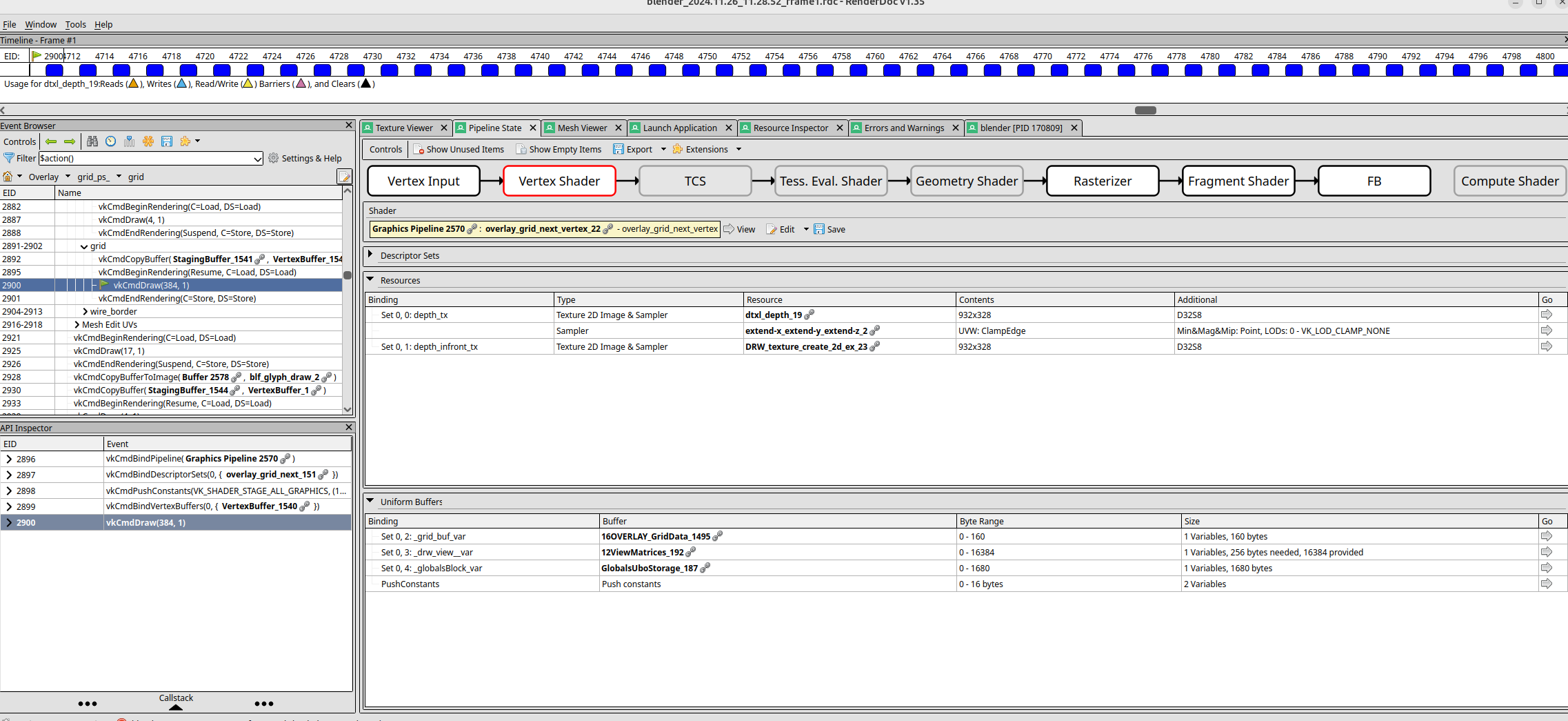
Task: Switch to the Texture Viewer tab
Action: 404,128
